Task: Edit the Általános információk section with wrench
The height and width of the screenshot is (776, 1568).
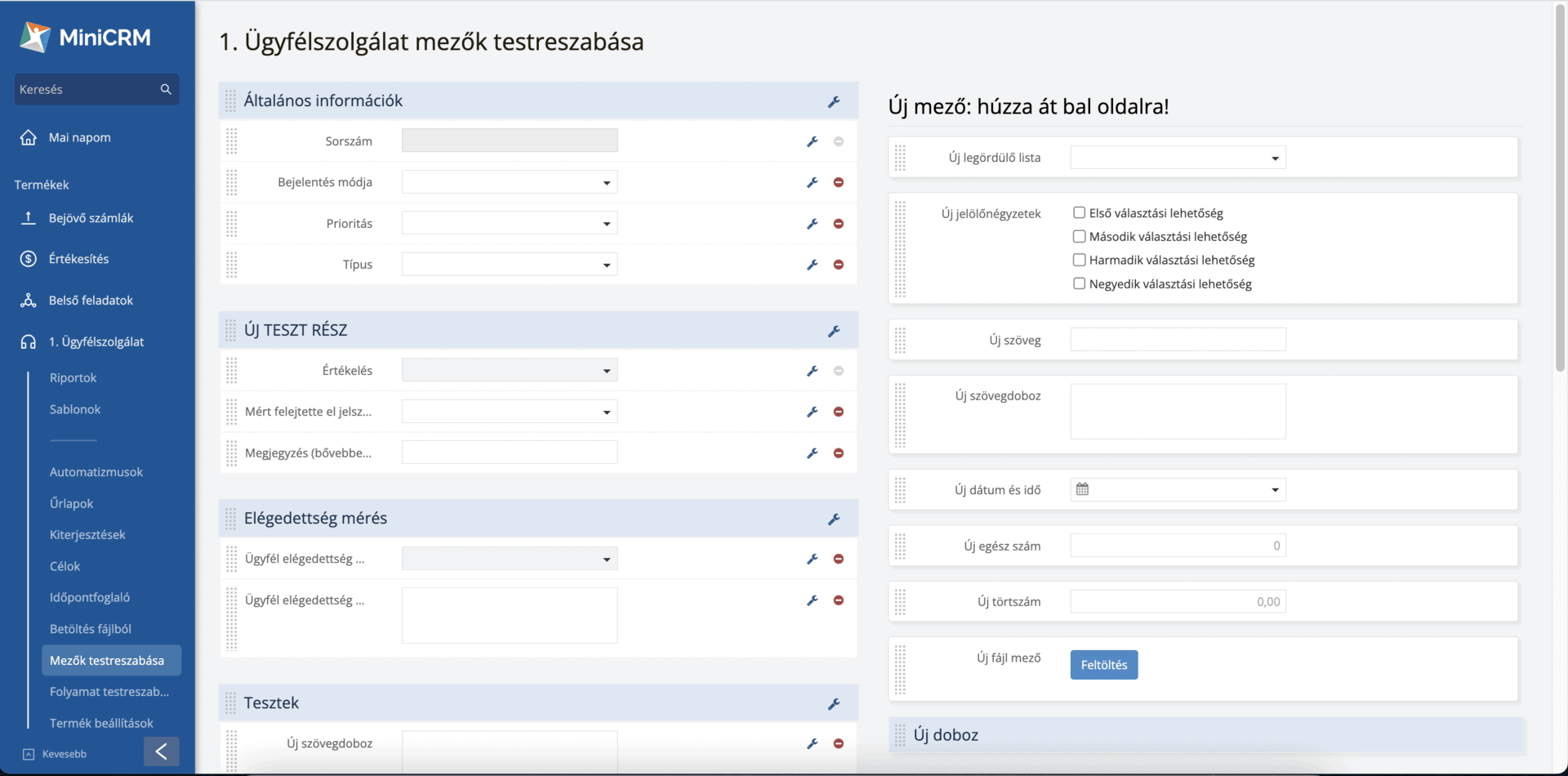Action: [834, 101]
